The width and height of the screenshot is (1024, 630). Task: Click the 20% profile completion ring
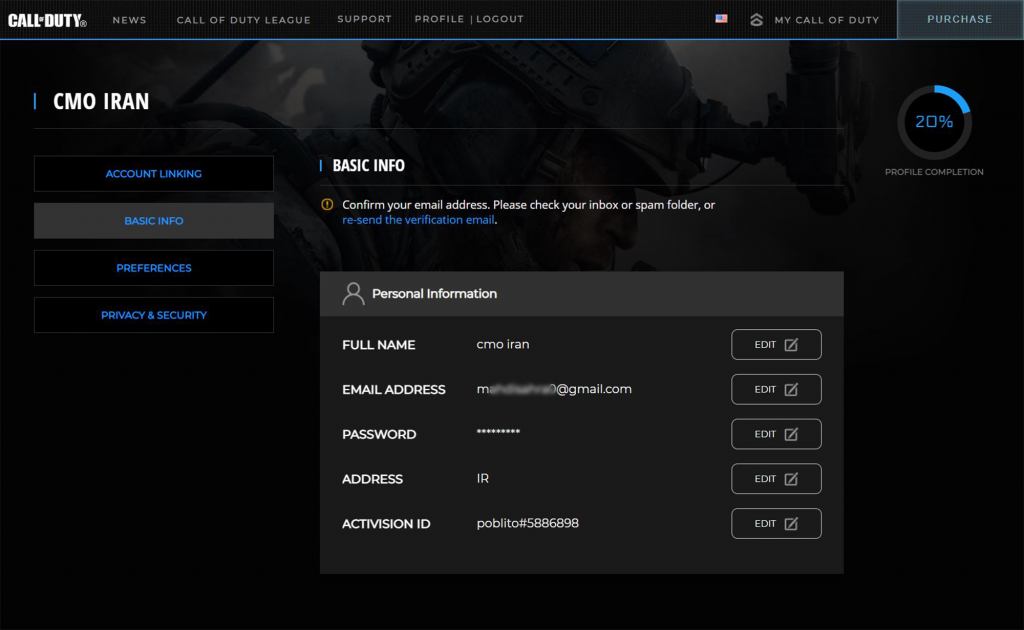tap(934, 122)
